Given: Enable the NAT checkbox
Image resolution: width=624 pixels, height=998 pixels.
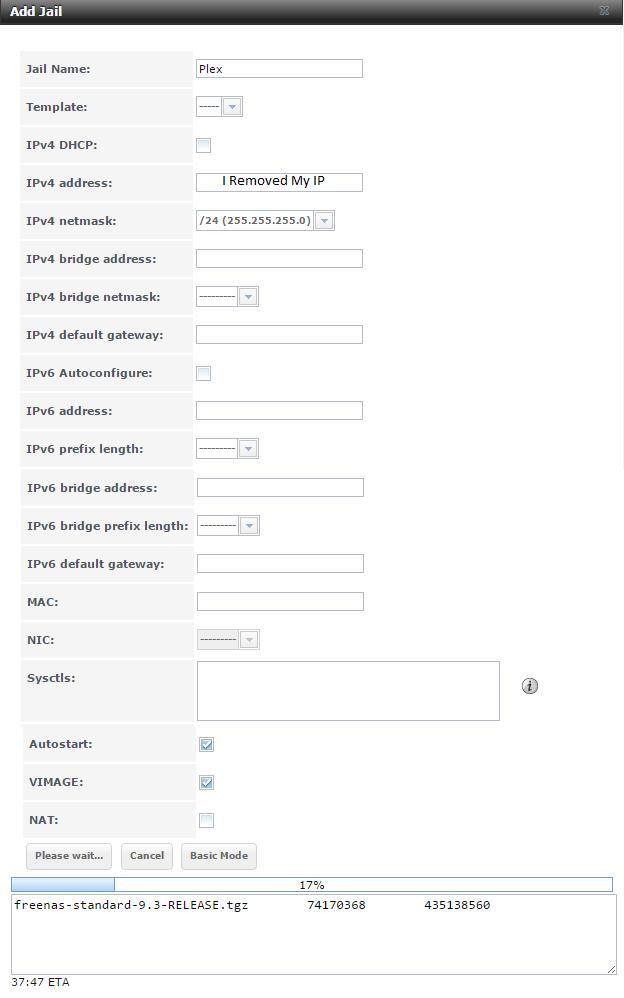Looking at the screenshot, I should click(x=206, y=820).
